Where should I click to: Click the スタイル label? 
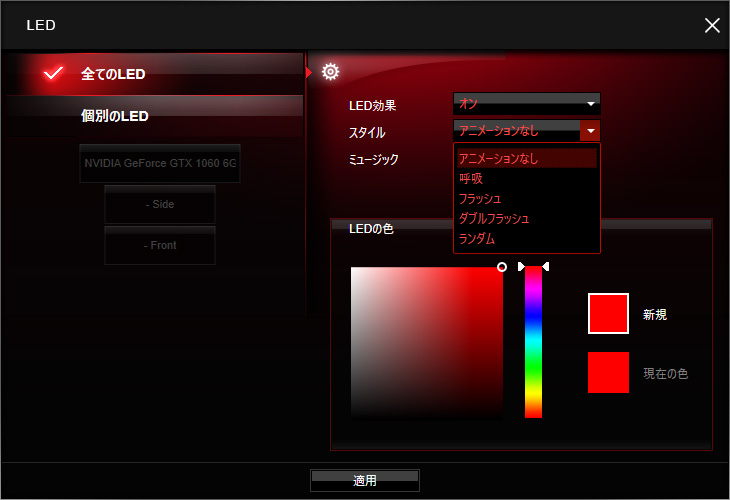pyautogui.click(x=367, y=133)
